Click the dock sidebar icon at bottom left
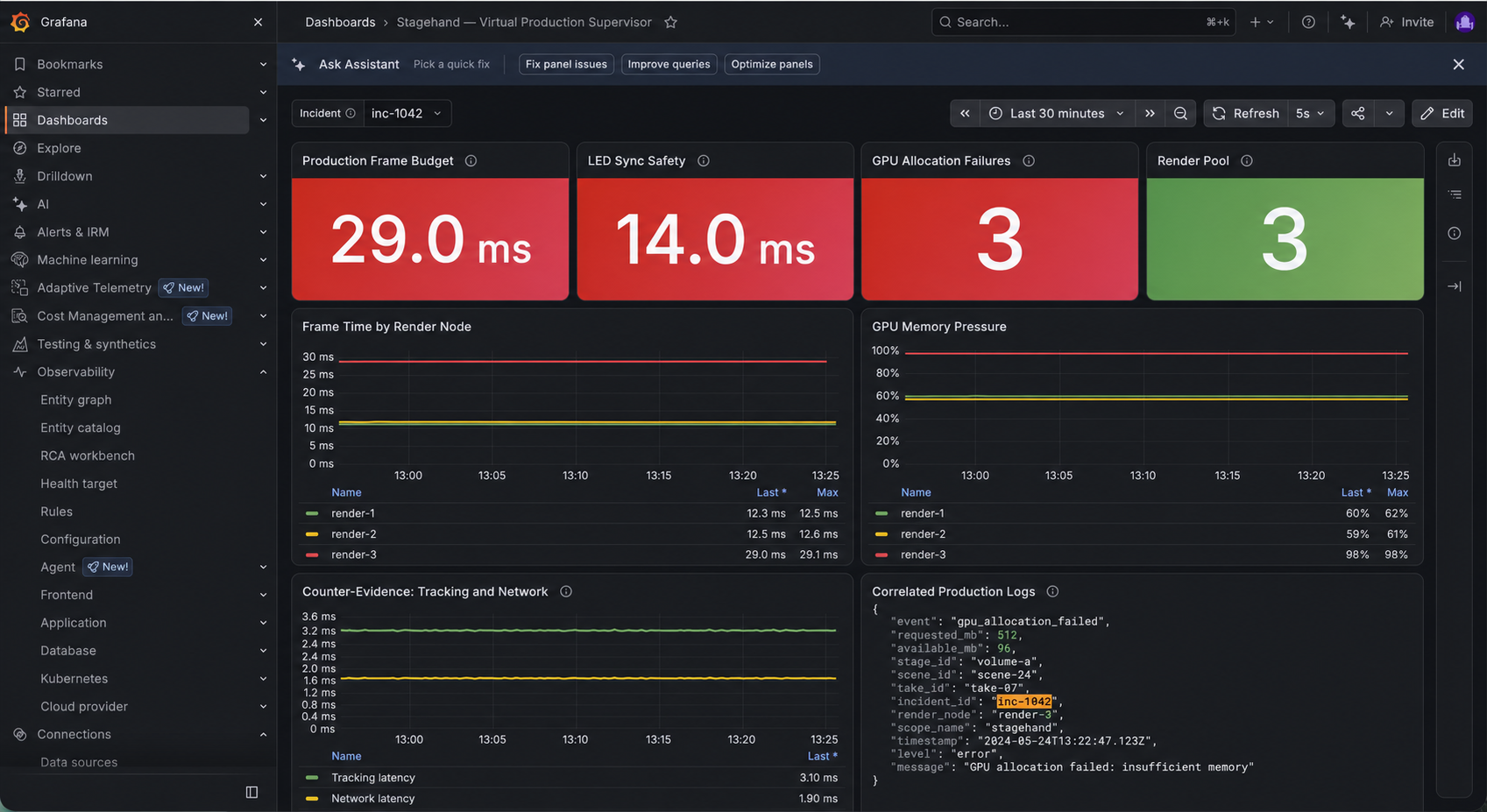The width and height of the screenshot is (1487, 812). [x=251, y=792]
